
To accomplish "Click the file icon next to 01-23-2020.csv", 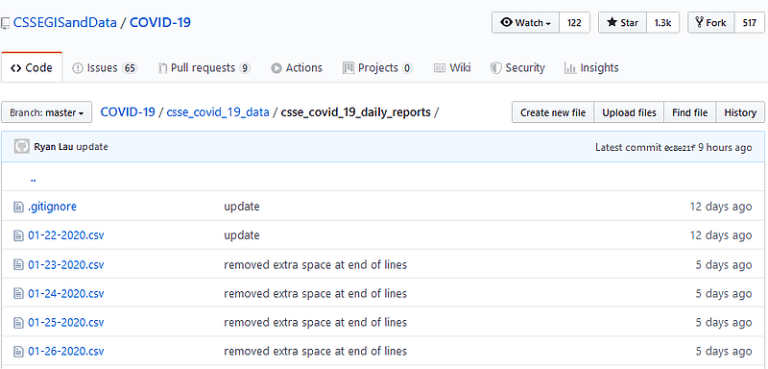I will point(18,265).
